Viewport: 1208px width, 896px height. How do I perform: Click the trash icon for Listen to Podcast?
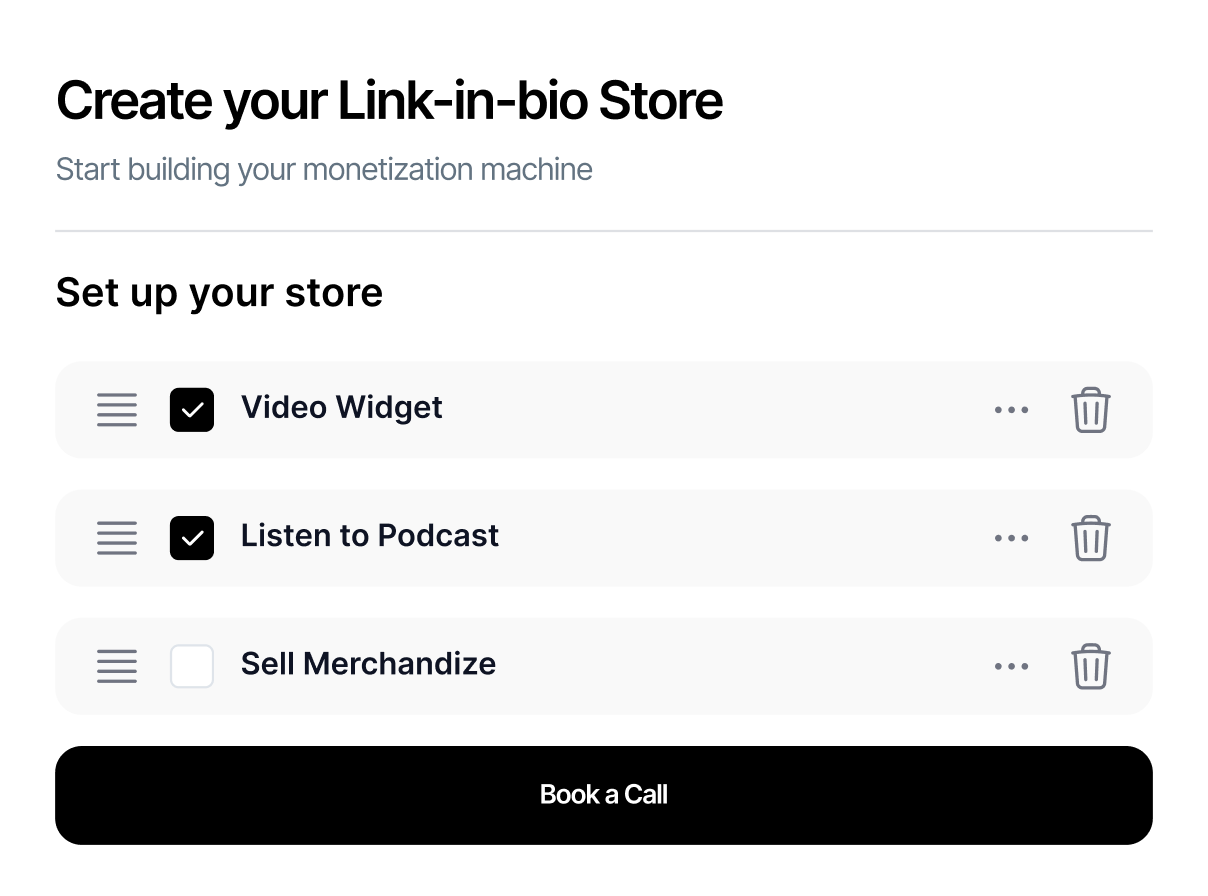(x=1091, y=538)
